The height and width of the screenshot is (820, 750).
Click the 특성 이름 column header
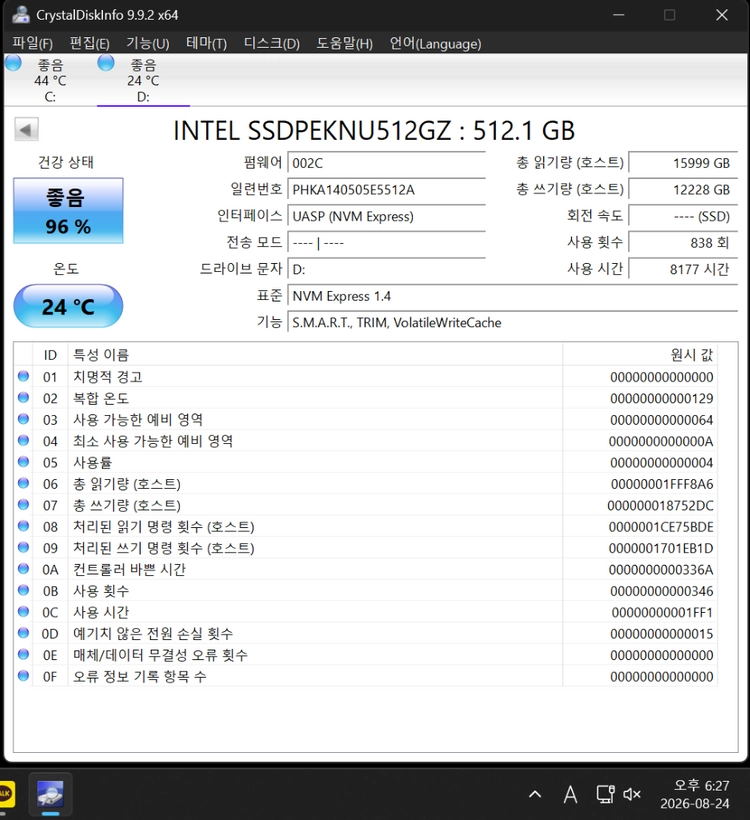tap(315, 355)
